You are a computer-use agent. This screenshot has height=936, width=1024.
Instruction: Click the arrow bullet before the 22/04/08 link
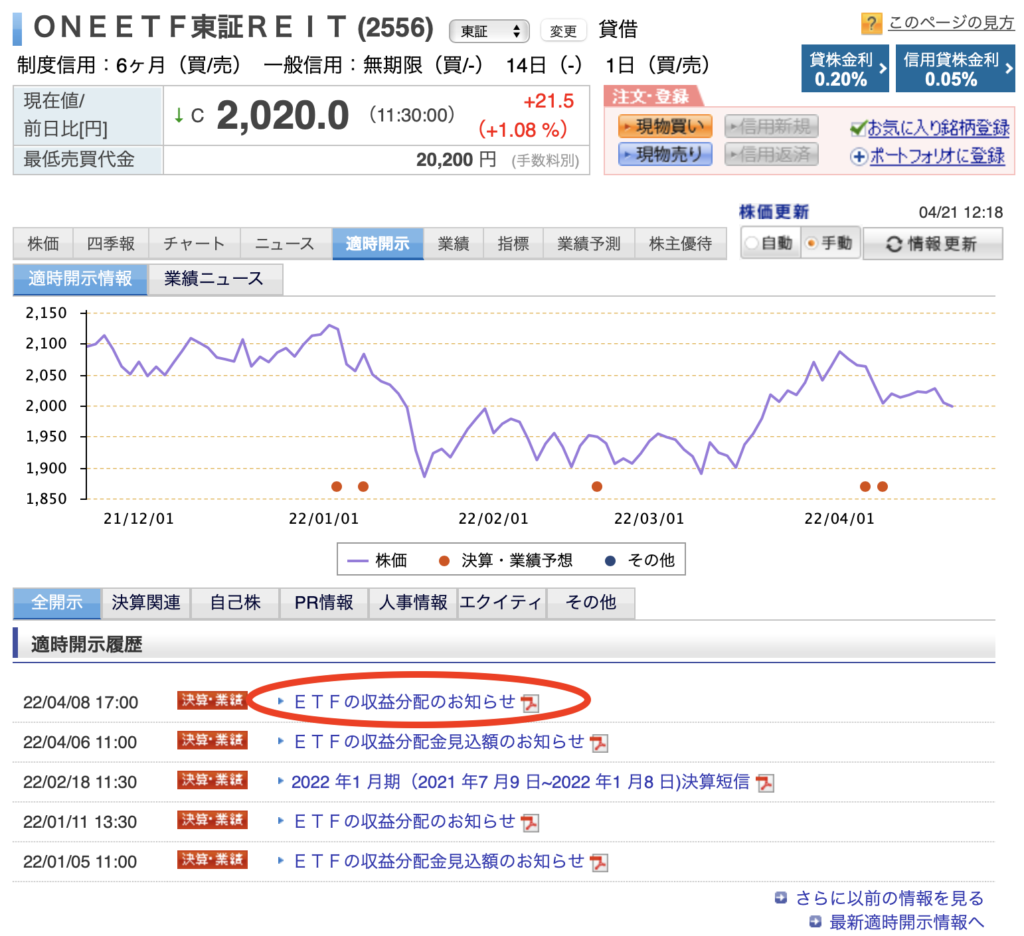point(281,701)
